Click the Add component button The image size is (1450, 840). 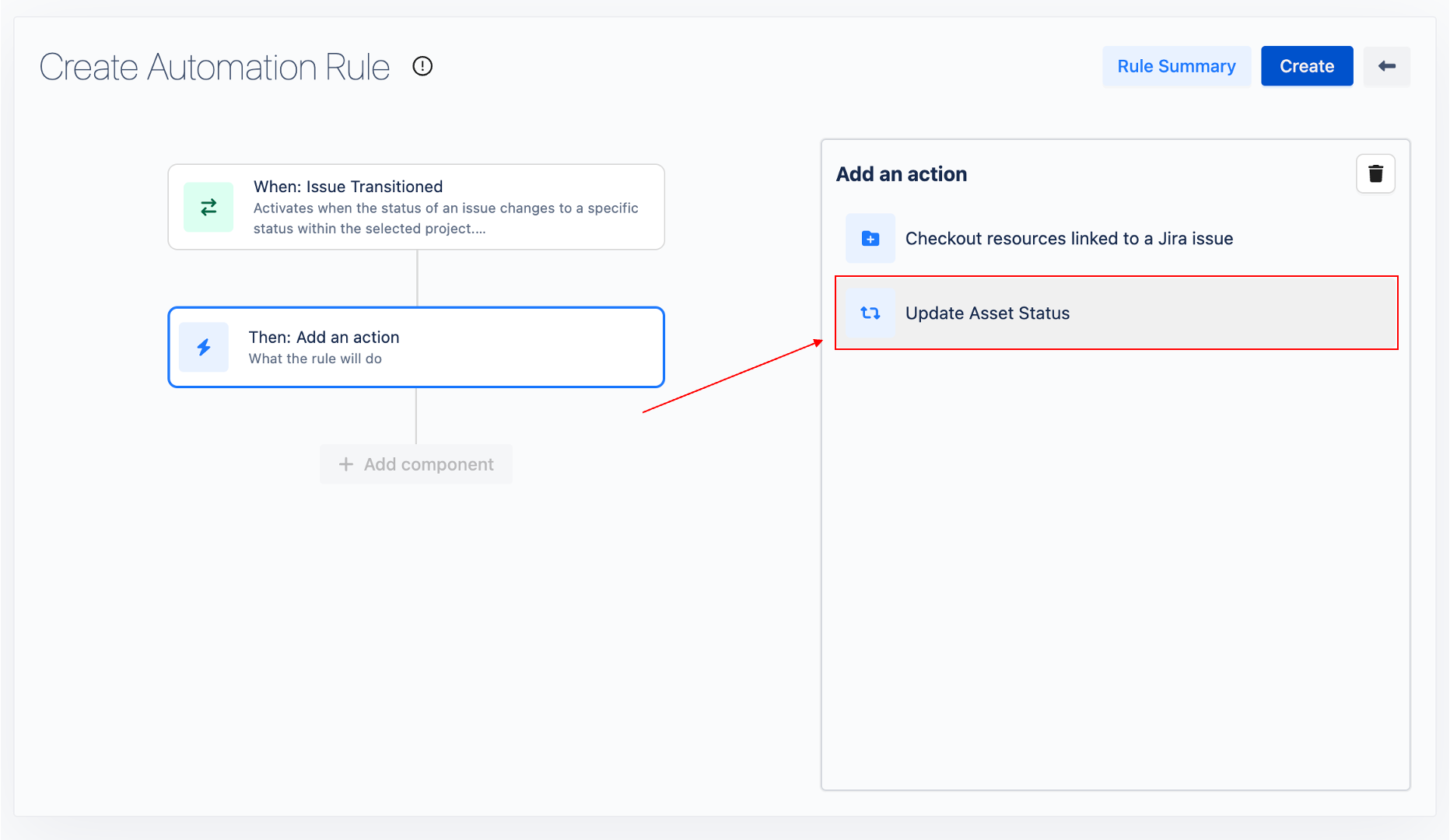[x=416, y=464]
